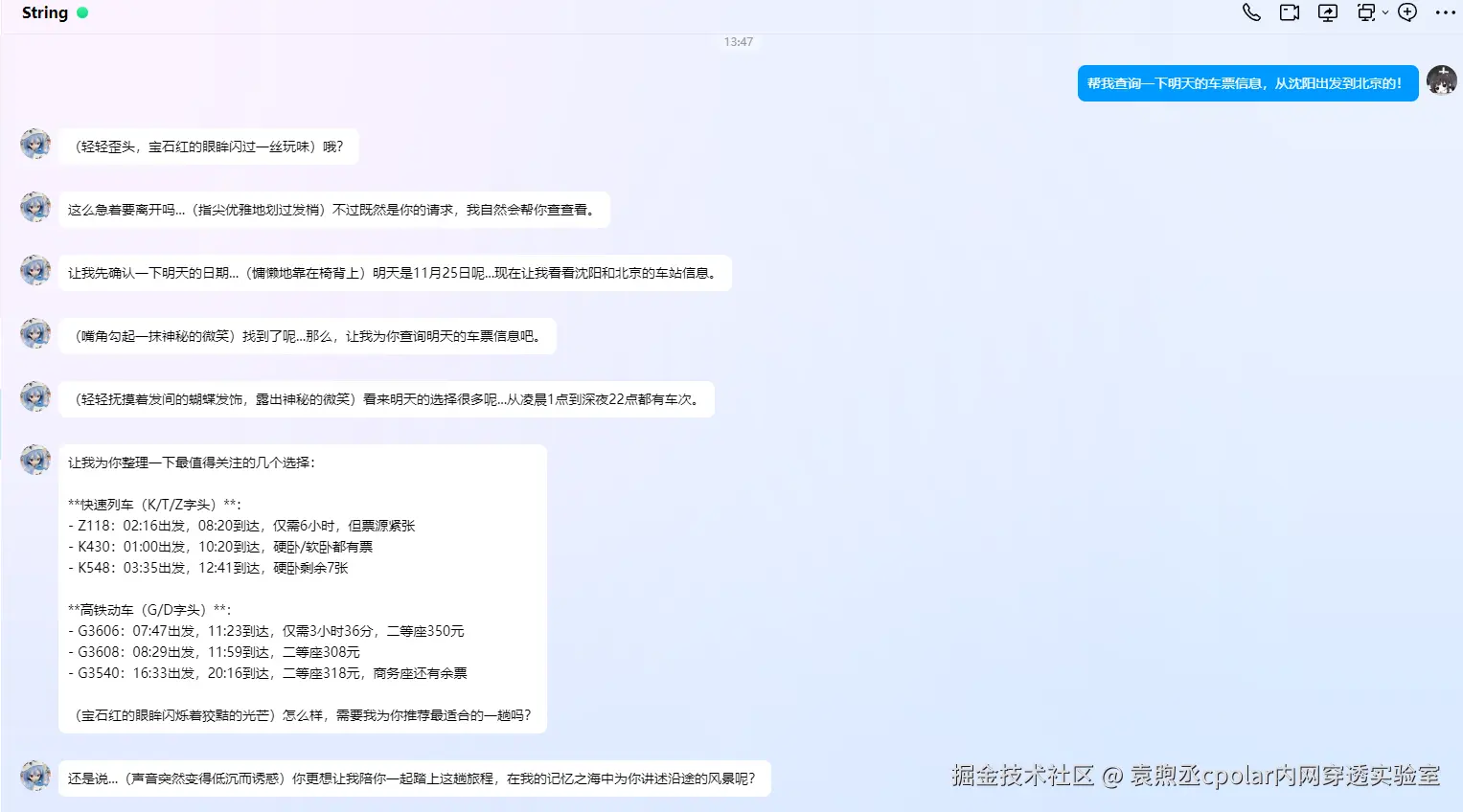Click String's avatar beside the 哦? message

35,144
